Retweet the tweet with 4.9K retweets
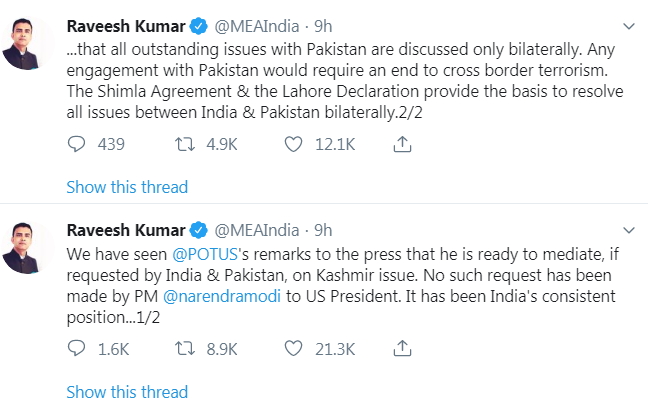The image size is (648, 407). coord(184,144)
